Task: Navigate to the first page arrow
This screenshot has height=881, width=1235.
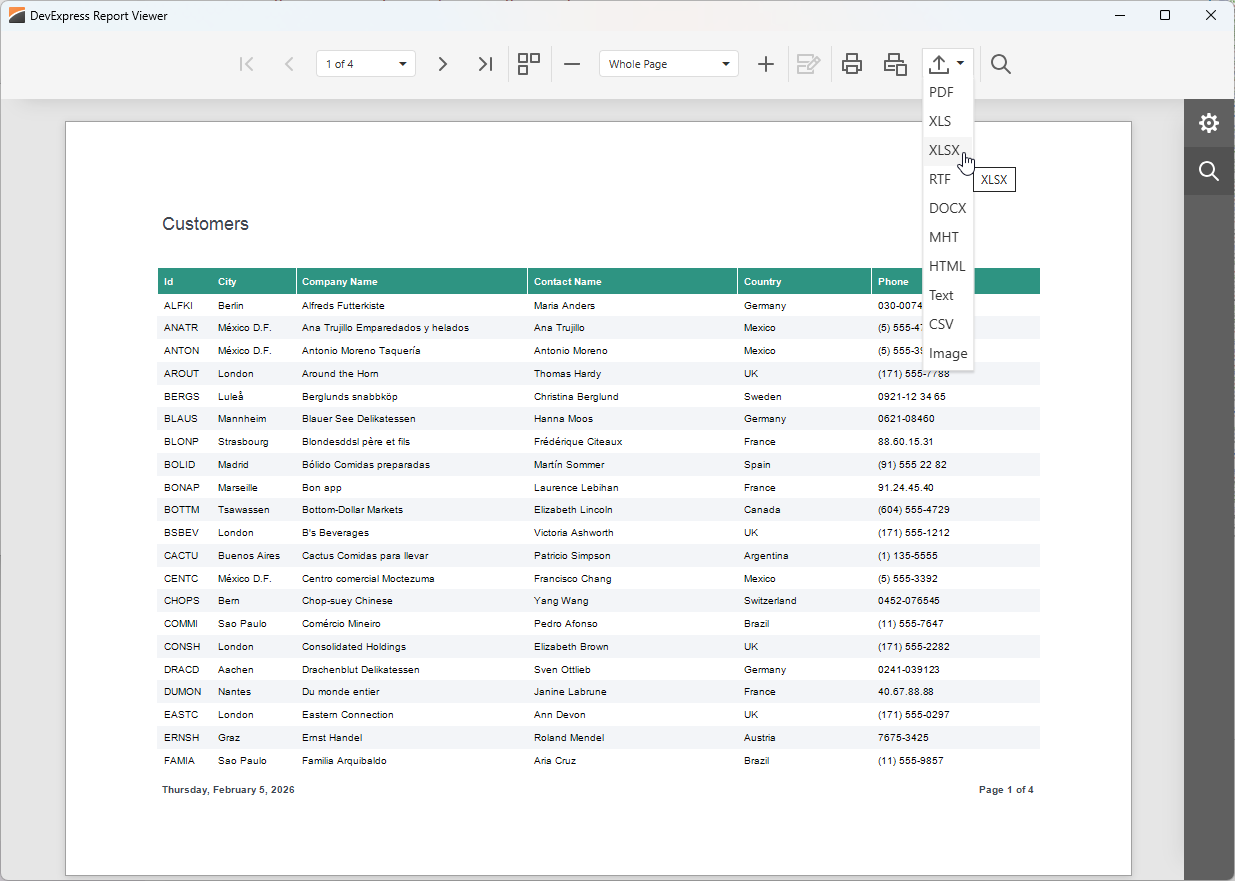Action: coord(247,63)
